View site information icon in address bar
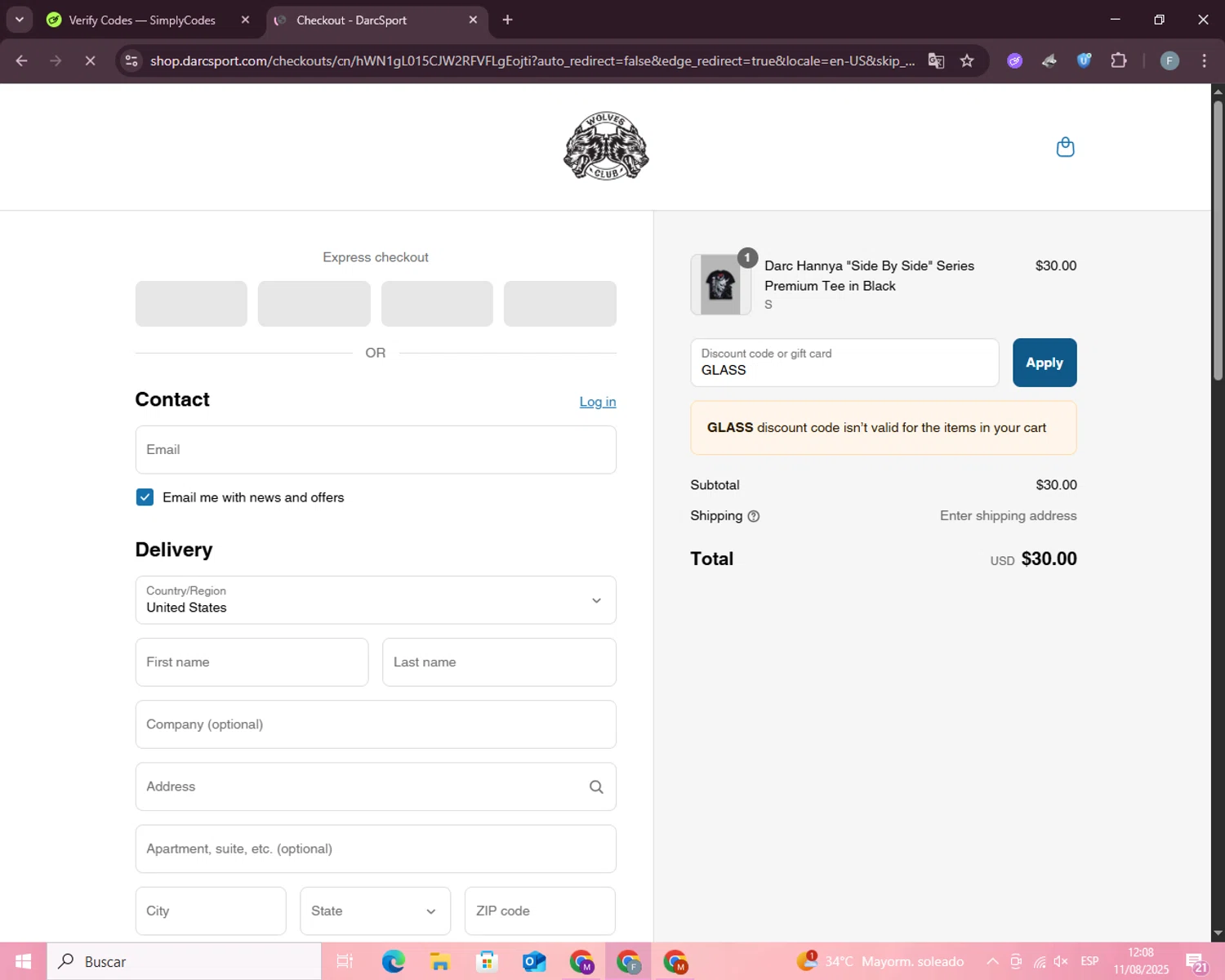This screenshot has width=1225, height=980. coord(131,60)
